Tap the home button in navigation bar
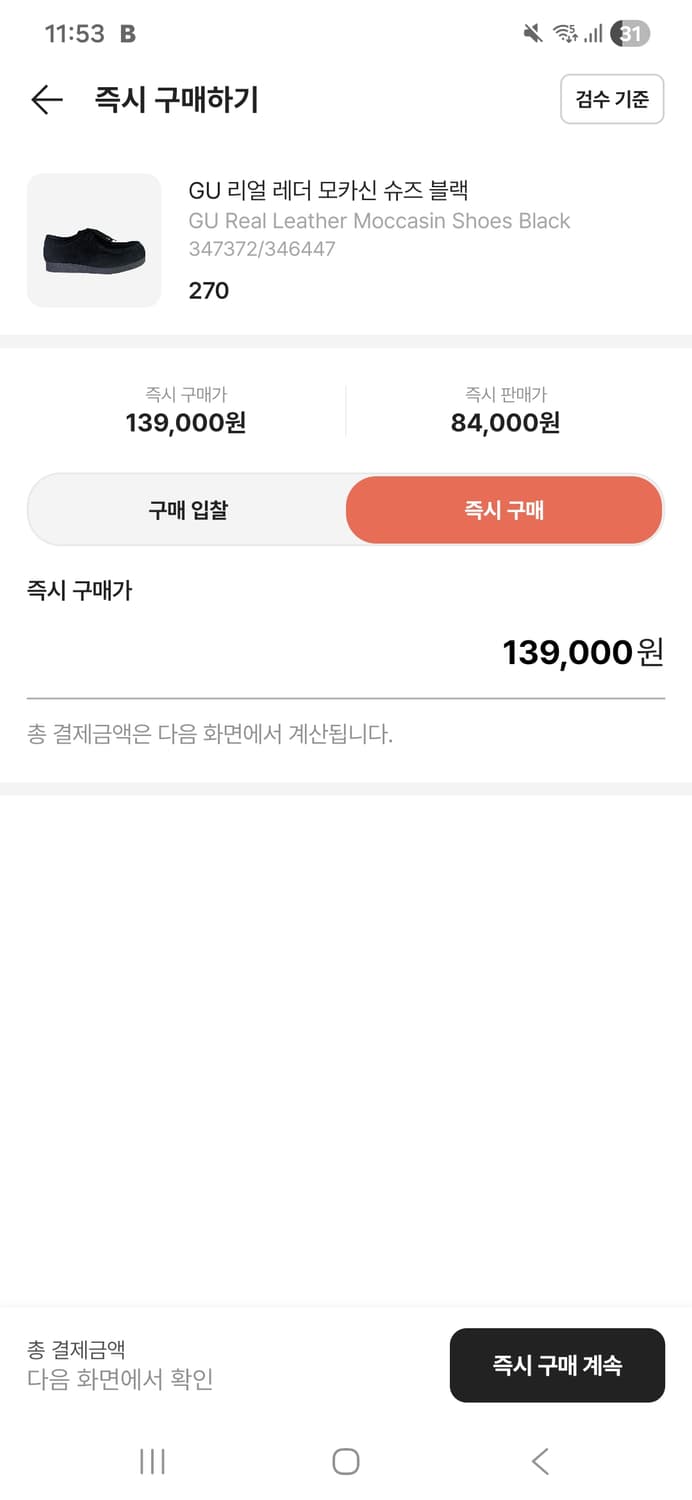Image resolution: width=692 pixels, height=1500 pixels. (345, 1461)
